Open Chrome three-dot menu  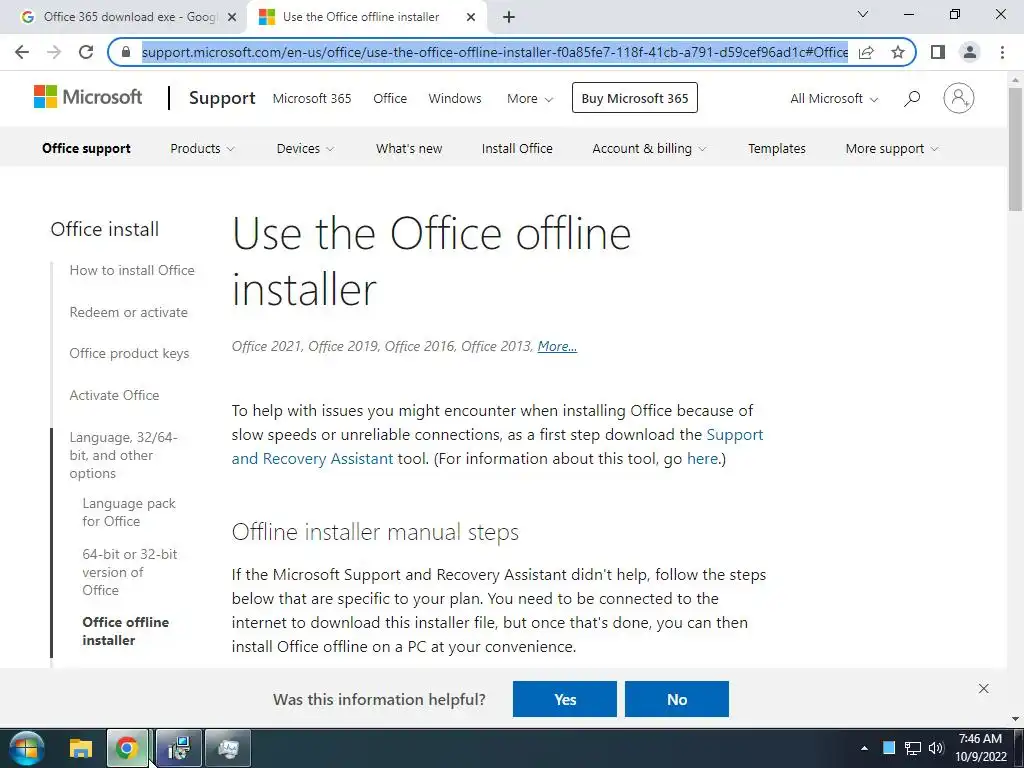point(1002,52)
